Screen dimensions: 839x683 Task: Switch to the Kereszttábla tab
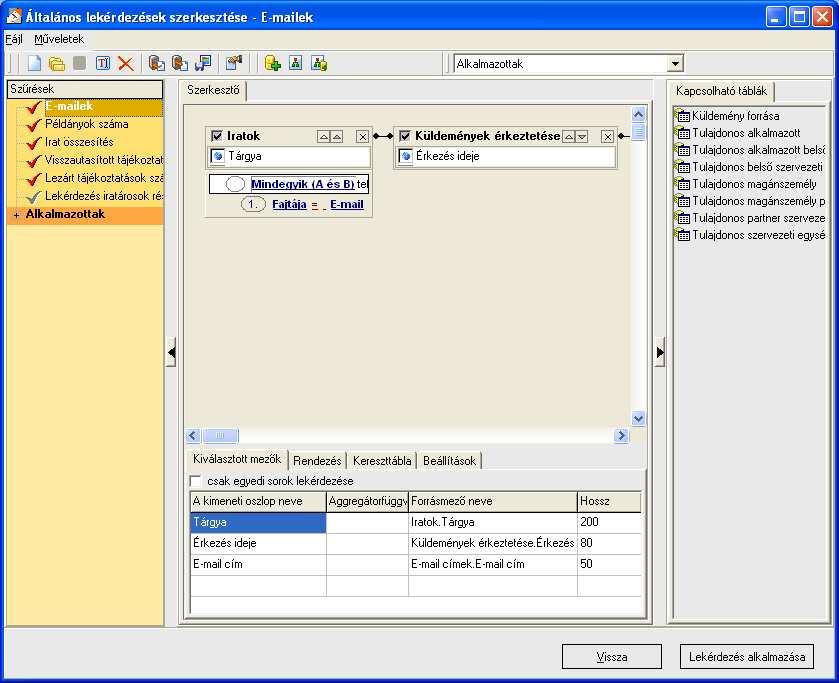coord(382,460)
